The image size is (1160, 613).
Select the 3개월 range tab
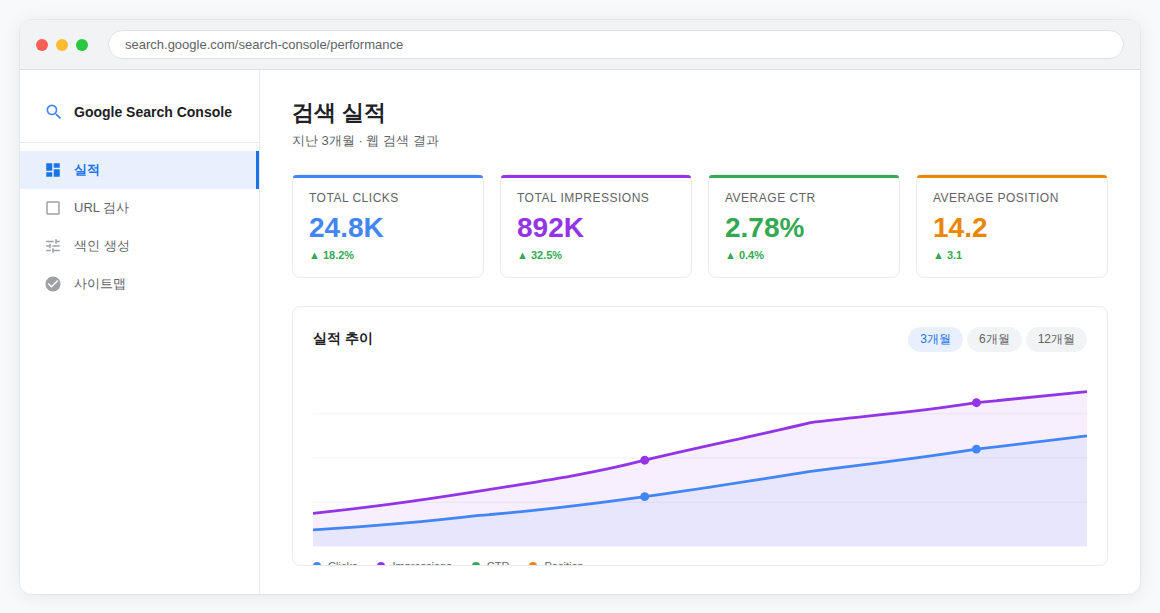pos(935,339)
